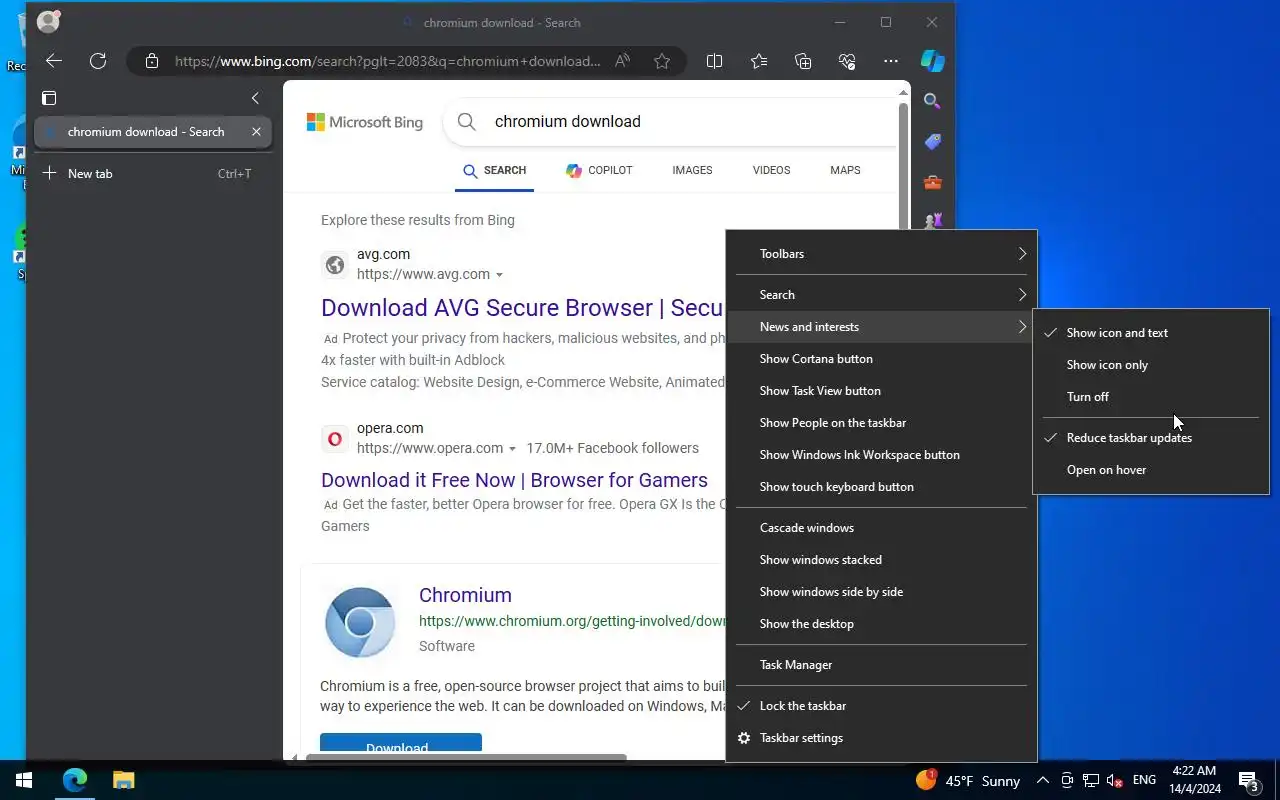This screenshot has width=1280, height=800.
Task: Click the Chromium logo thumbnail
Action: pyautogui.click(x=360, y=622)
